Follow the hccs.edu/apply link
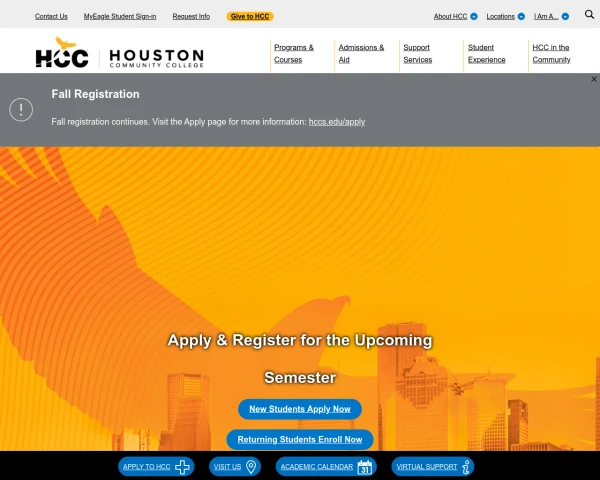 (x=337, y=122)
